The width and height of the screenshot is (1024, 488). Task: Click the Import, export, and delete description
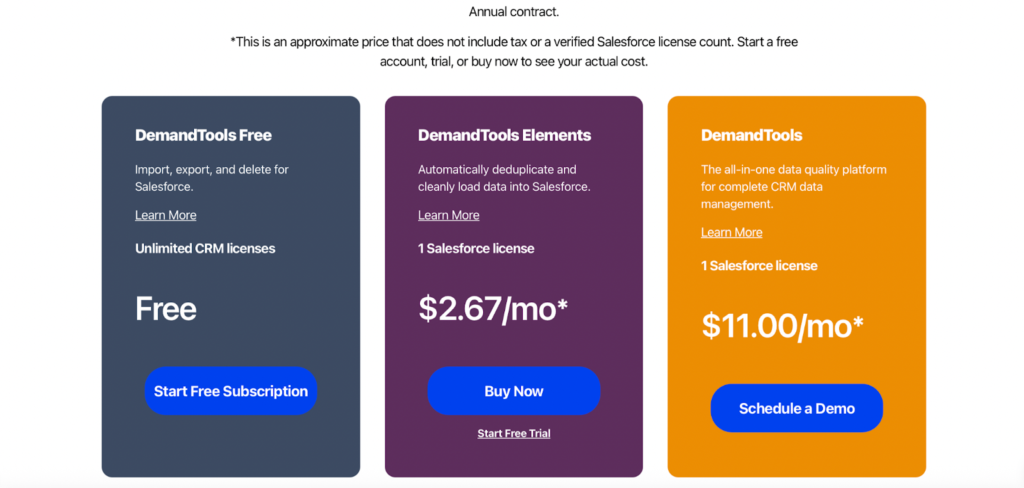click(212, 178)
